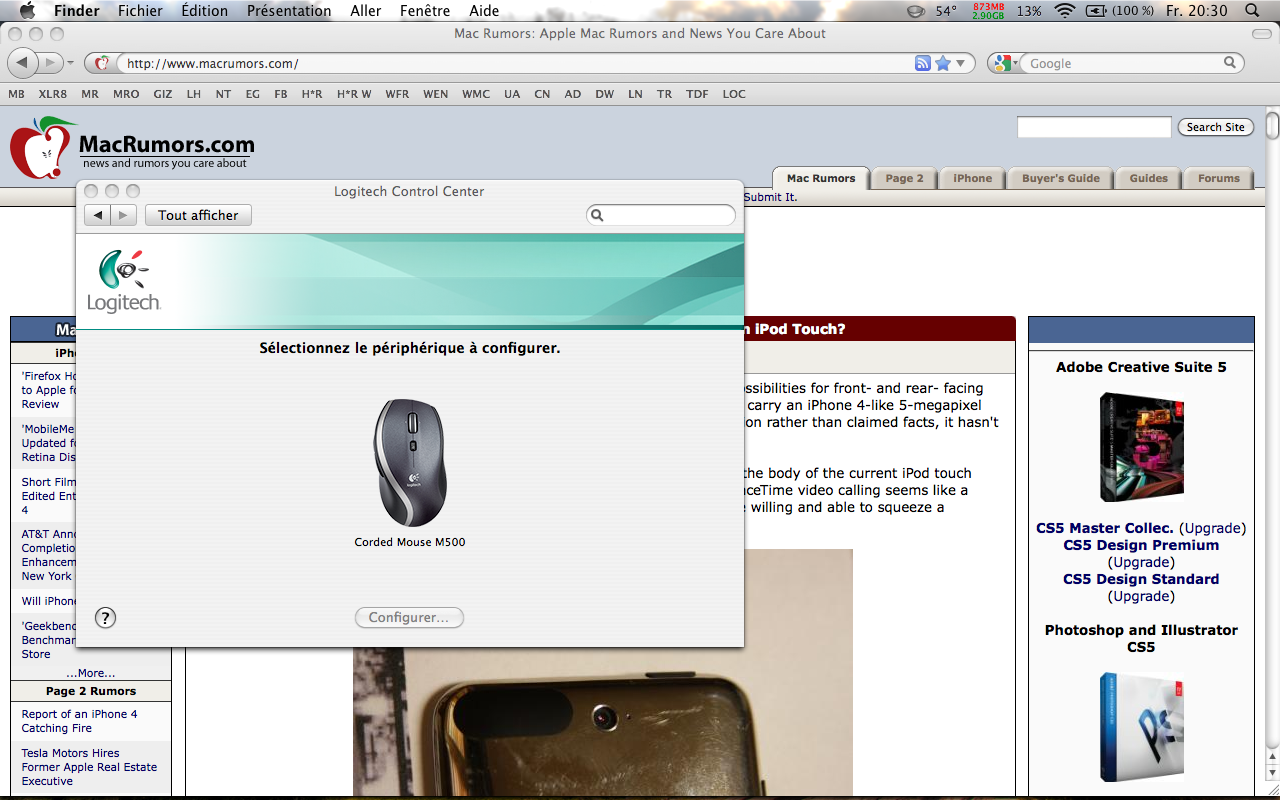
Task: Switch to the Page 2 tab
Action: click(x=904, y=178)
